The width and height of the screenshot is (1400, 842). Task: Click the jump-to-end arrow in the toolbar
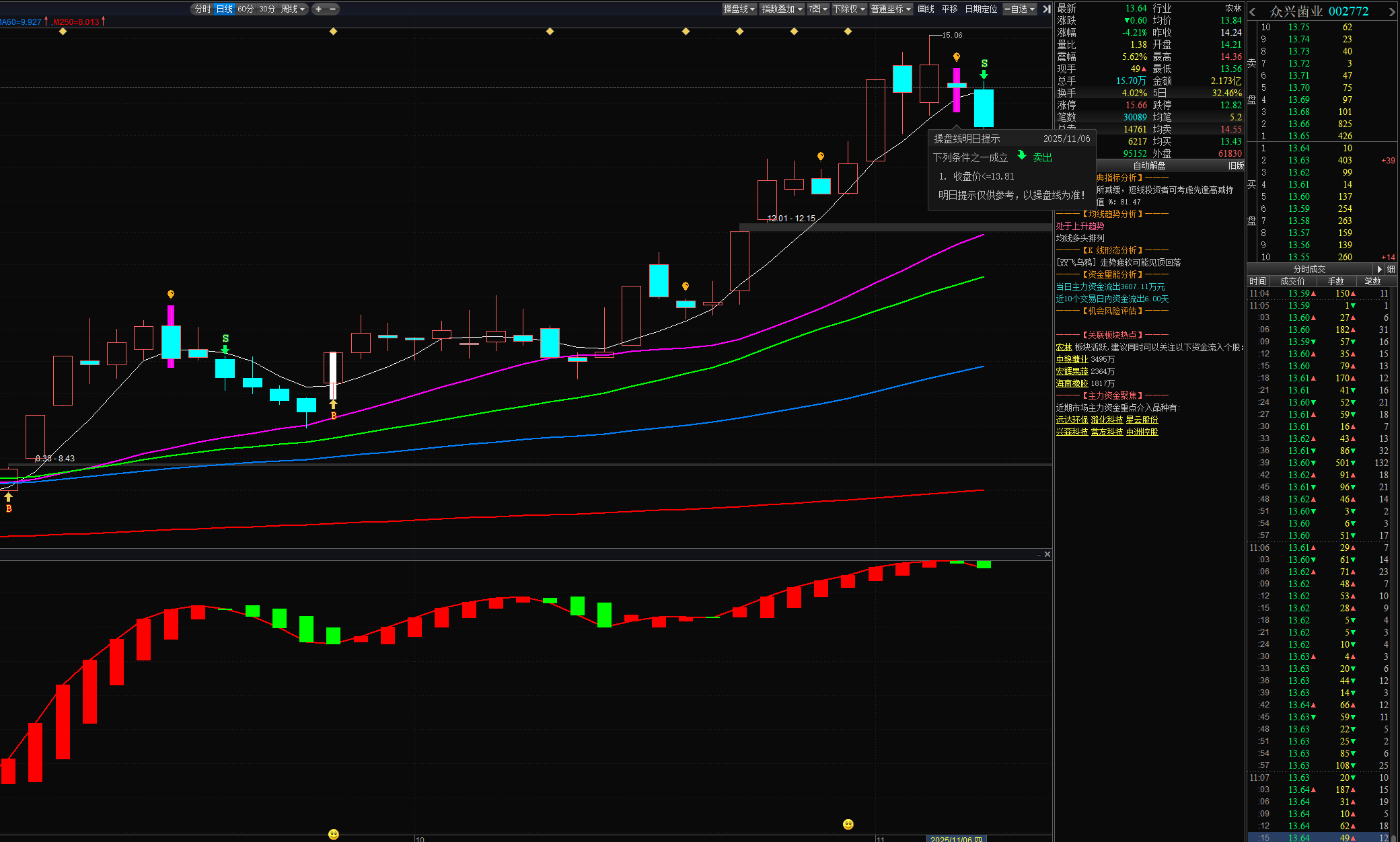(1046, 9)
